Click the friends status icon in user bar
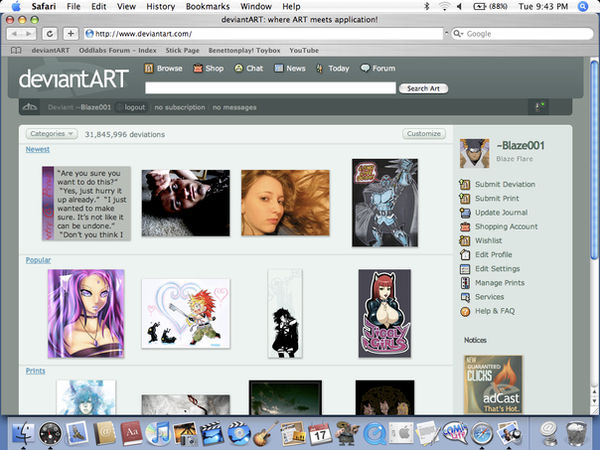 coord(540,107)
